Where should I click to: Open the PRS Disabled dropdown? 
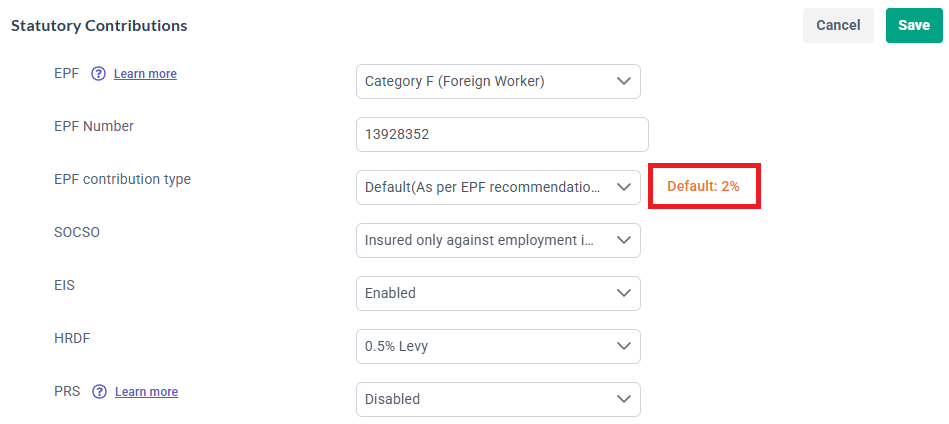[498, 399]
